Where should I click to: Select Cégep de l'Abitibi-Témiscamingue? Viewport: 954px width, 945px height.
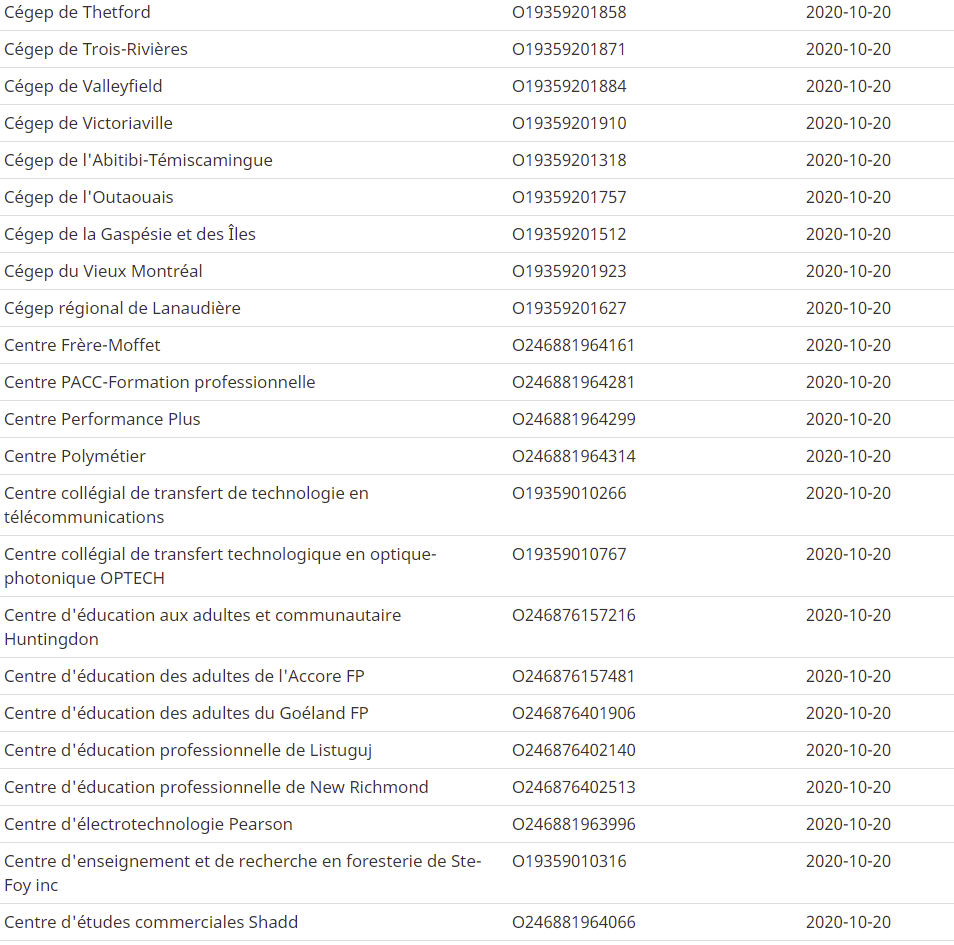(138, 161)
